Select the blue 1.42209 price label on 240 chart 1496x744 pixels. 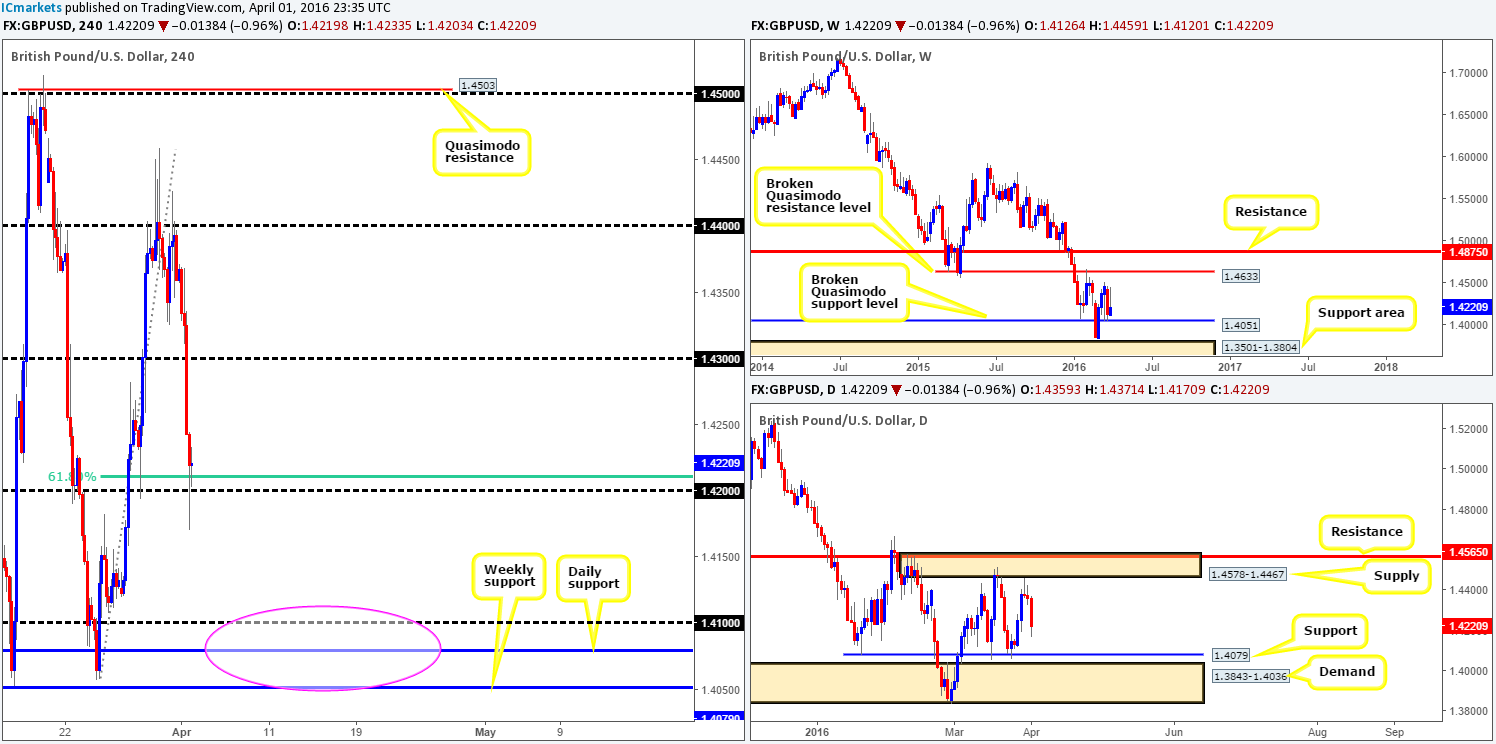(717, 463)
